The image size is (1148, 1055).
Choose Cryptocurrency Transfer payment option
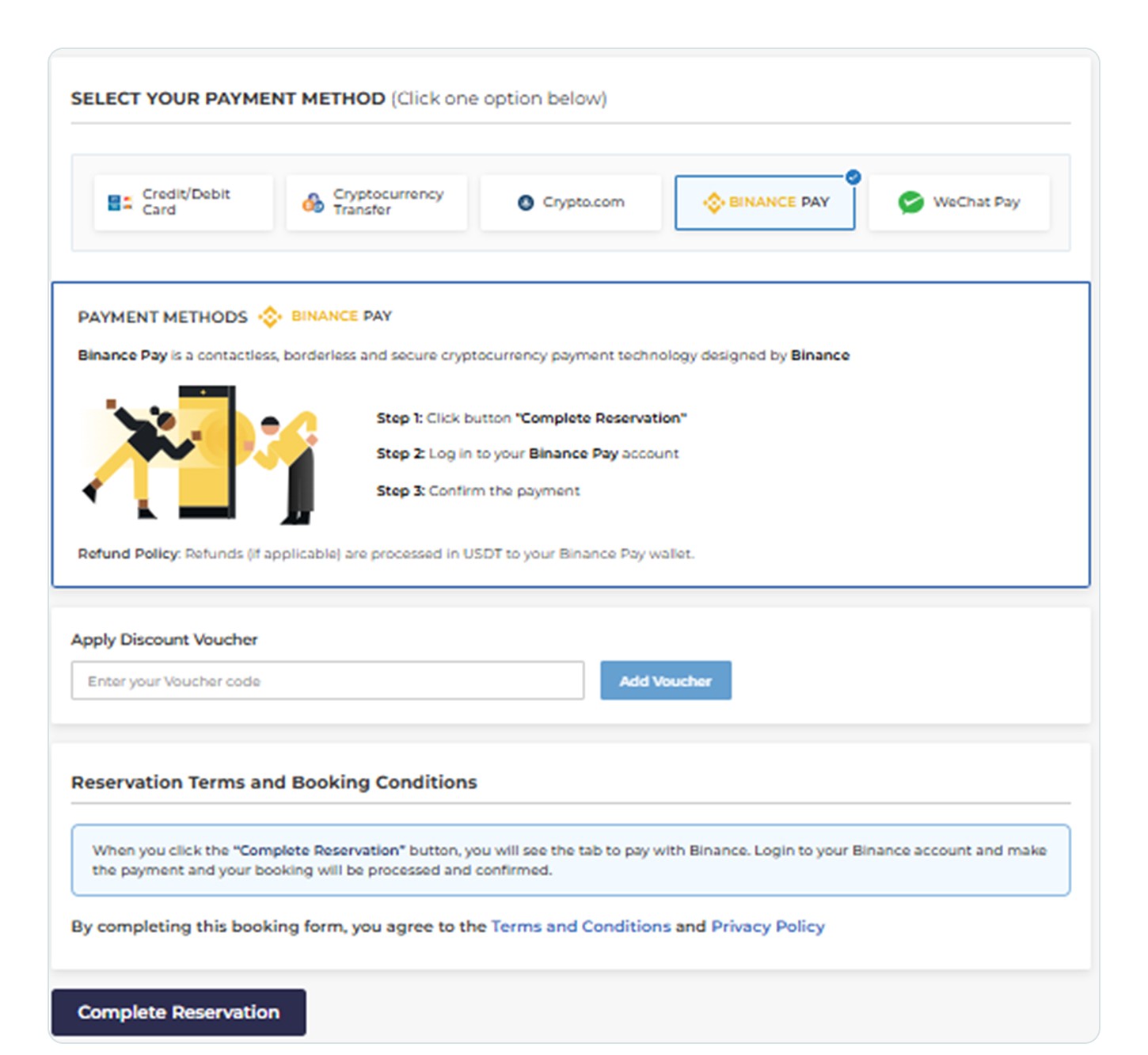[x=377, y=203]
